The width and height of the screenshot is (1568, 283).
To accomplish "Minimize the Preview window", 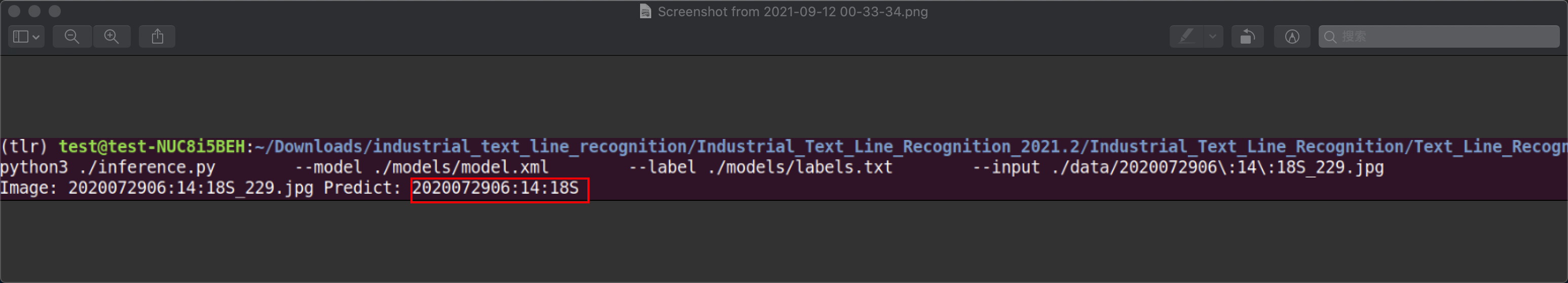I will (x=34, y=11).
